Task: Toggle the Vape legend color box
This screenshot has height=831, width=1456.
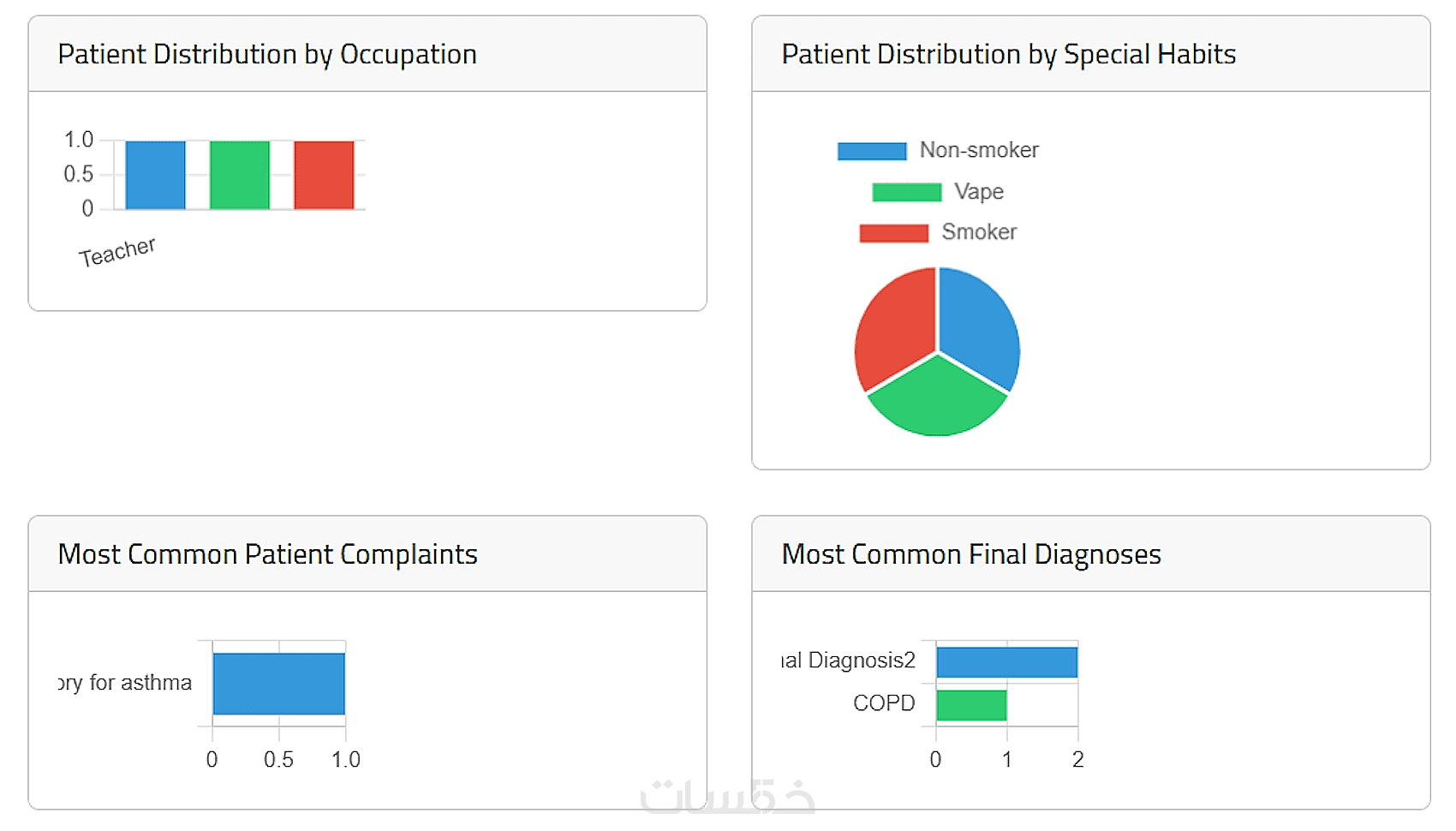Action: [x=906, y=193]
